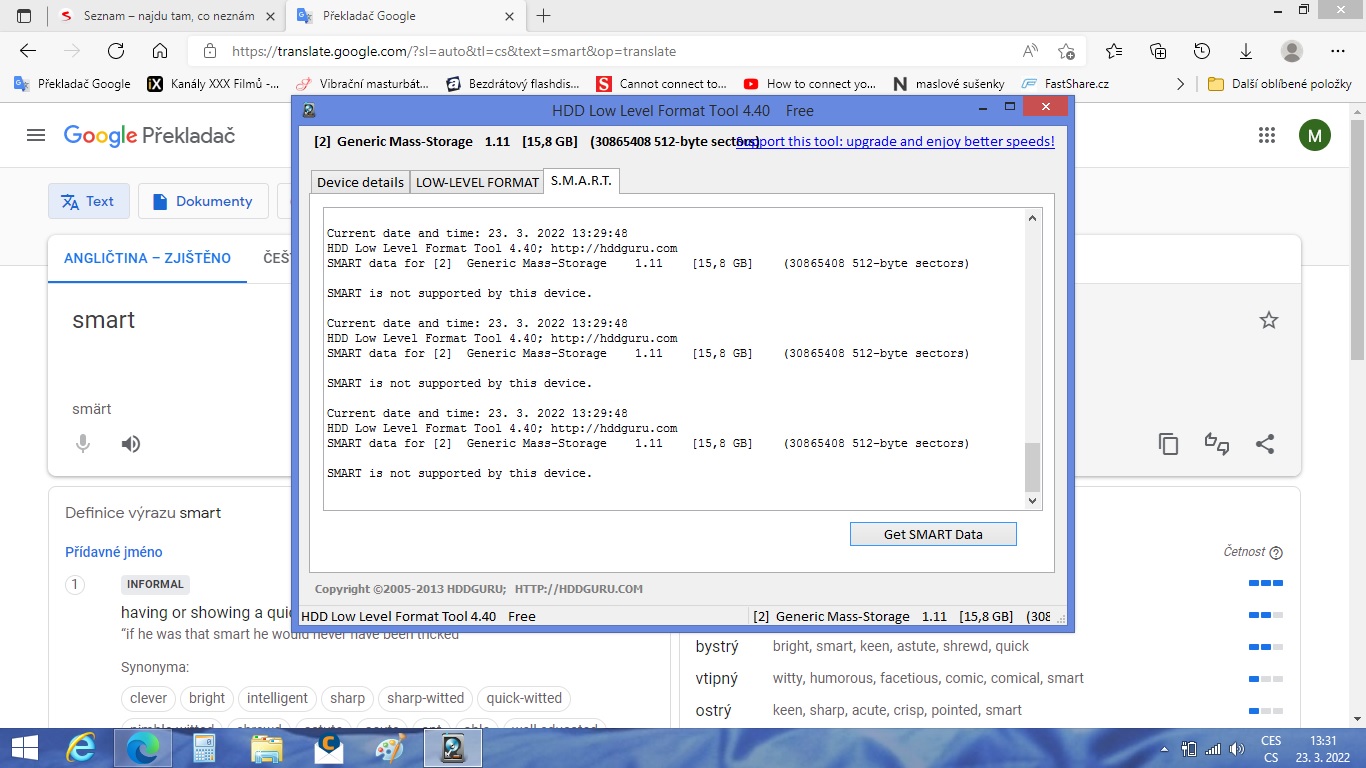Screen dimensions: 1366x768
Task: Open a new browser tab
Action: click(544, 16)
